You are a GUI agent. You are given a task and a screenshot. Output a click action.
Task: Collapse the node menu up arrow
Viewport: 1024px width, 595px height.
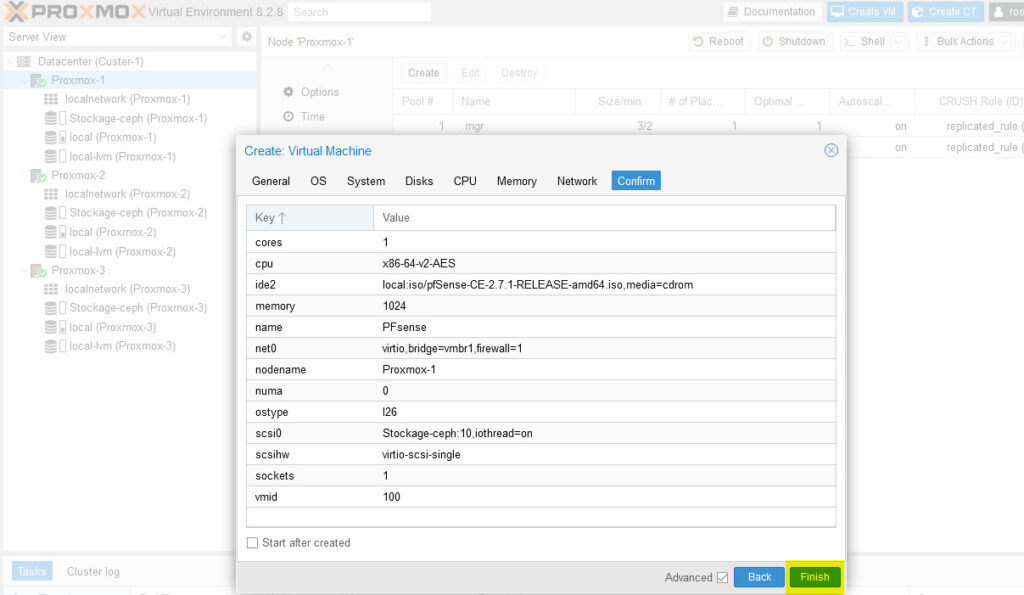tap(327, 68)
